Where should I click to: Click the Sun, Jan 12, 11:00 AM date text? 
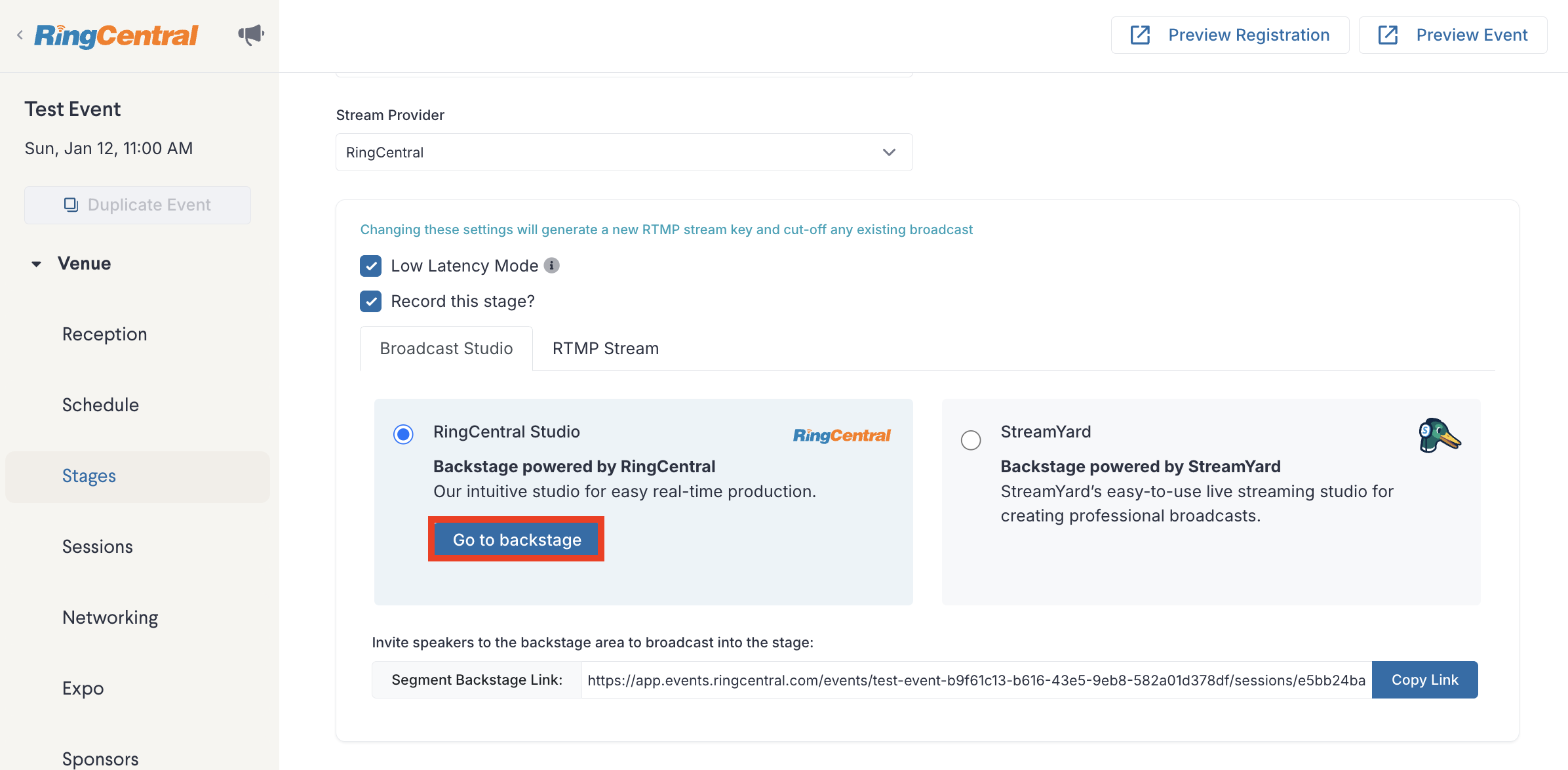(109, 148)
